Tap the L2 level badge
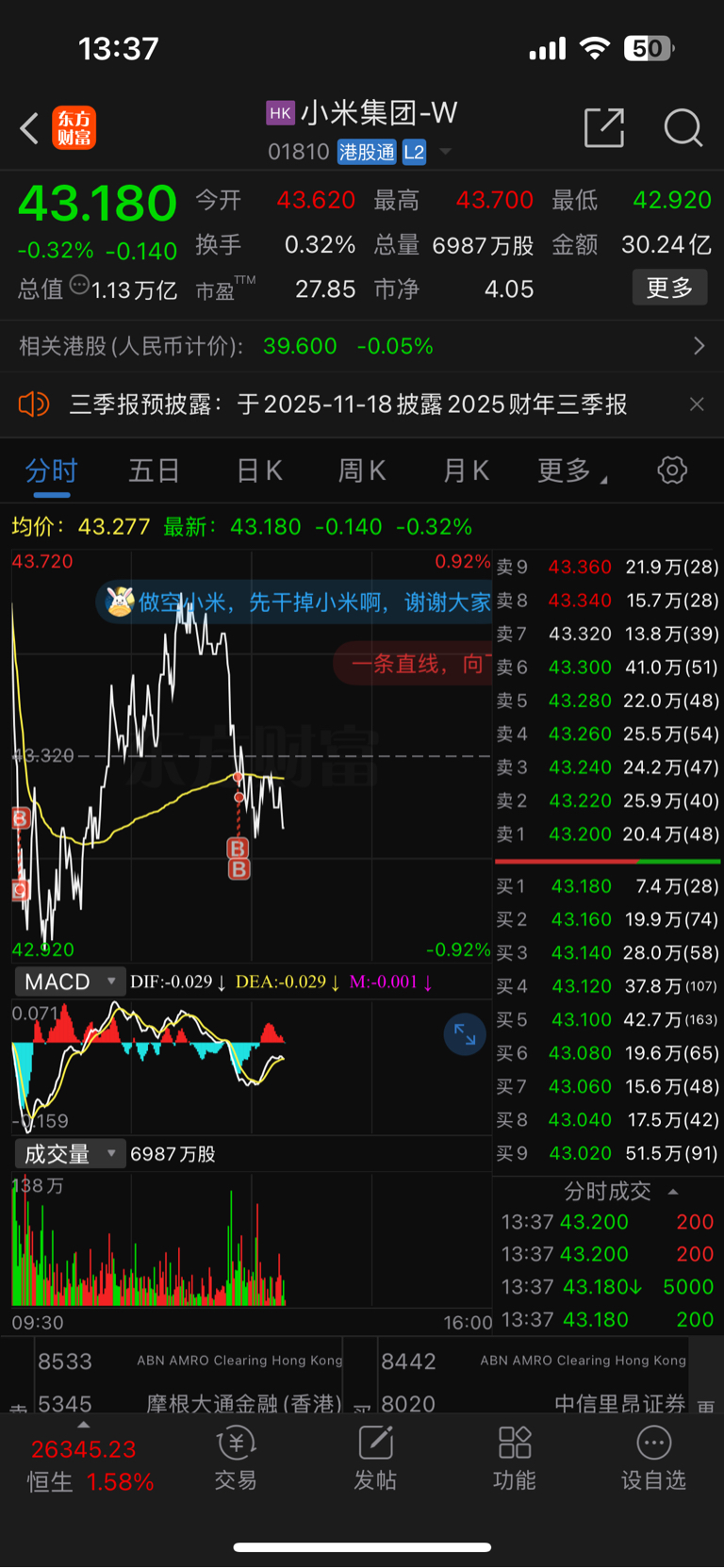Viewport: 724px width, 1568px height. (414, 152)
